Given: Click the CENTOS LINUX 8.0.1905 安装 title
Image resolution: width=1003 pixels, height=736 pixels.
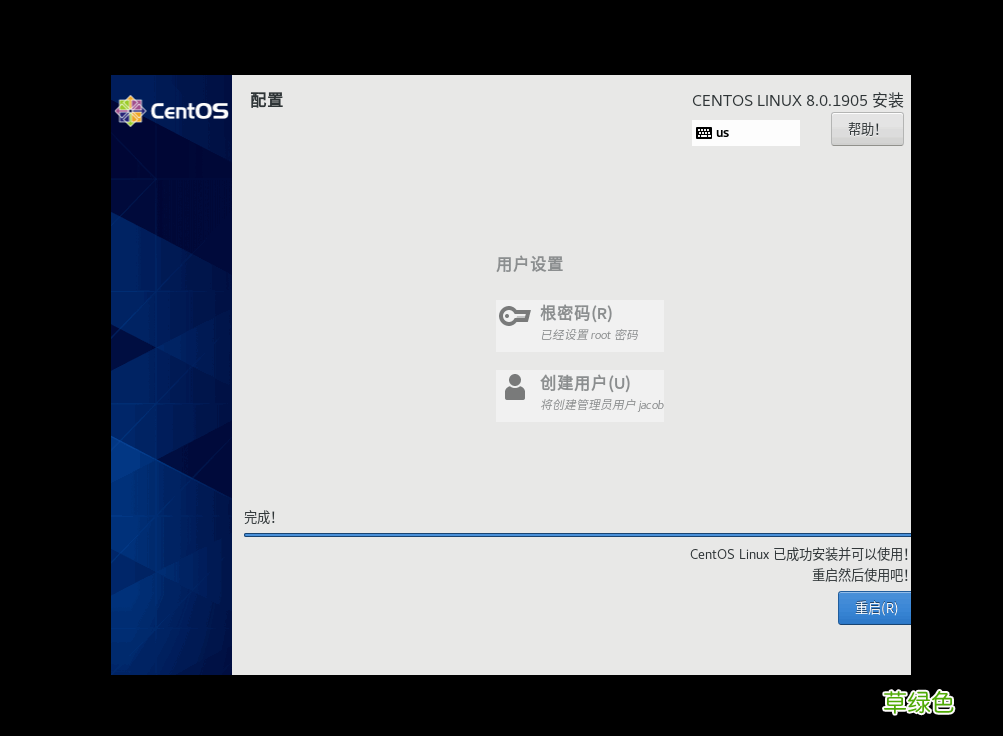Looking at the screenshot, I should tap(797, 100).
